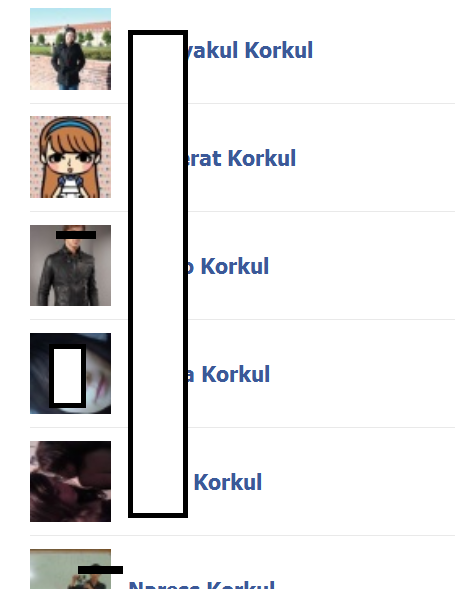Viewport: 455px width, 589px height.
Task: Open the cut-off bottom name link
Action: coord(202,585)
